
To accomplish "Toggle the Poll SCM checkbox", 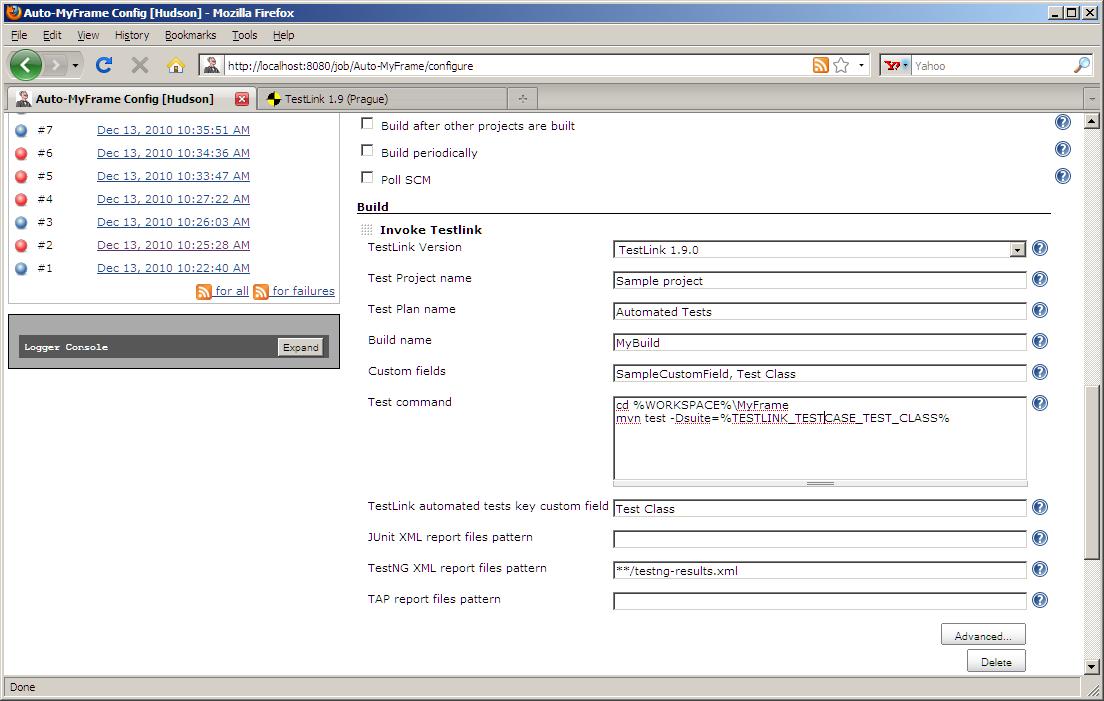I will 367,178.
